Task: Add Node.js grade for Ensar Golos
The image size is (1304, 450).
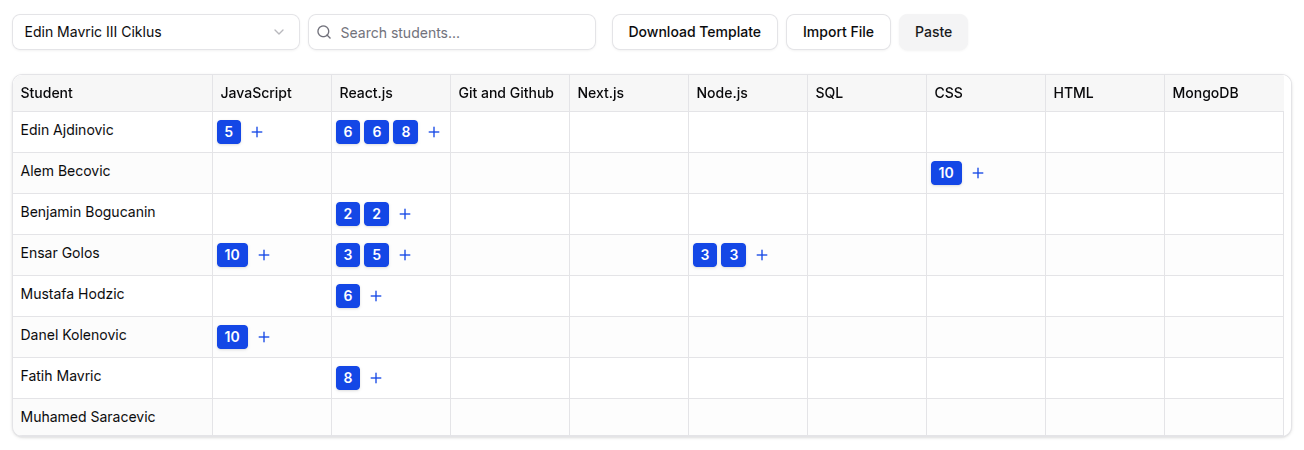Action: point(762,255)
